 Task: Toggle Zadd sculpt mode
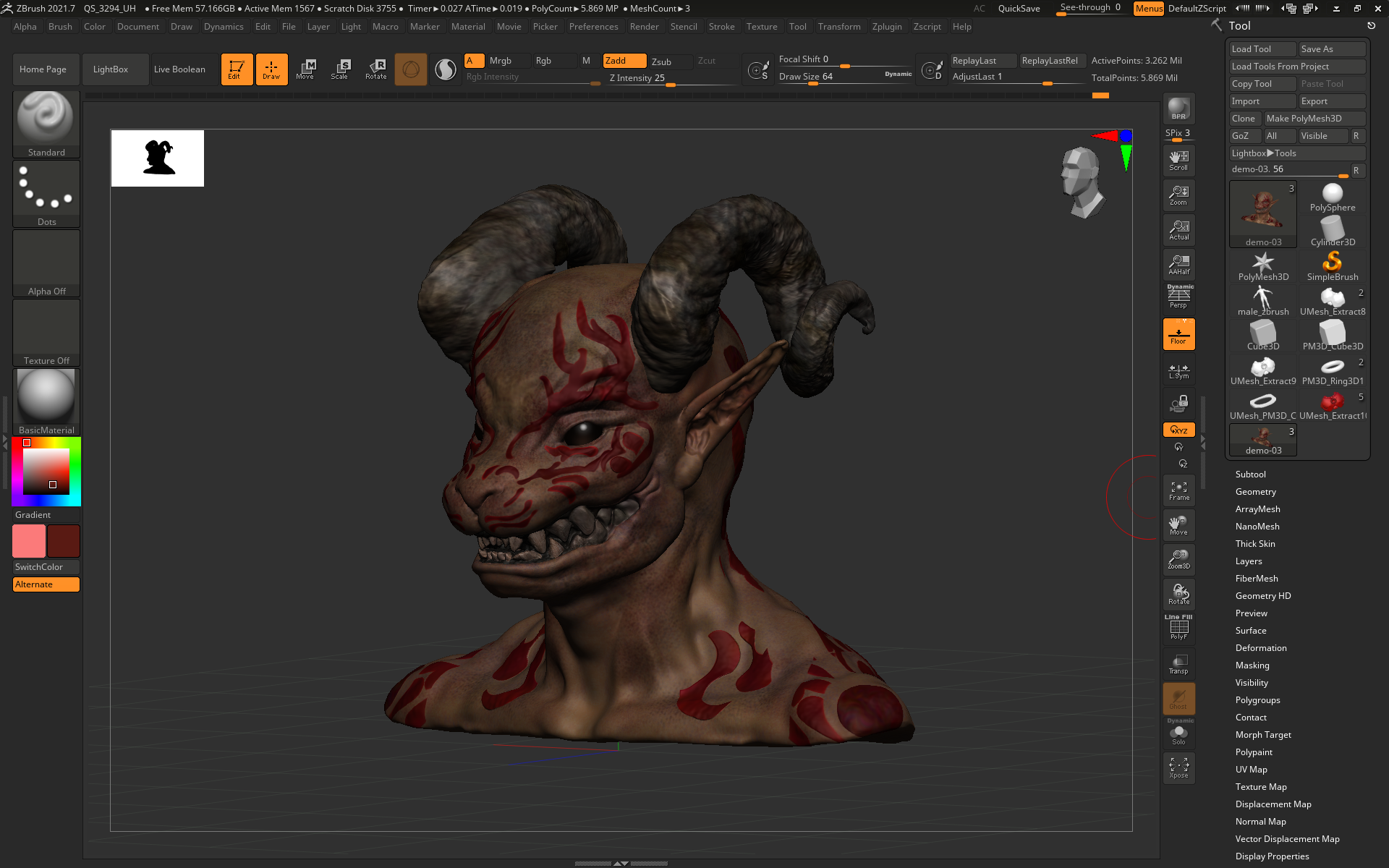click(x=625, y=61)
